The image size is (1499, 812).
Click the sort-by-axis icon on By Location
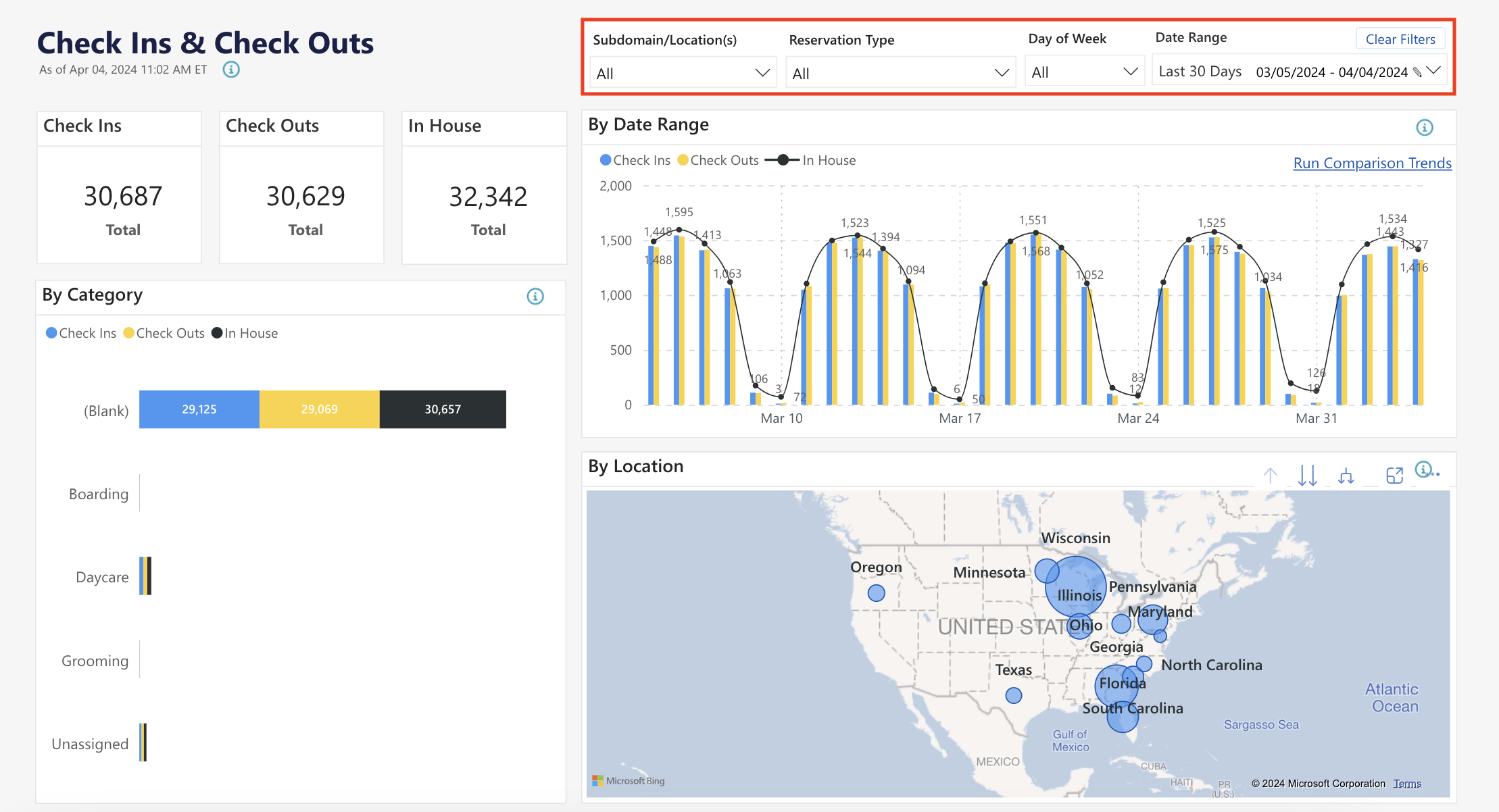[x=1346, y=475]
